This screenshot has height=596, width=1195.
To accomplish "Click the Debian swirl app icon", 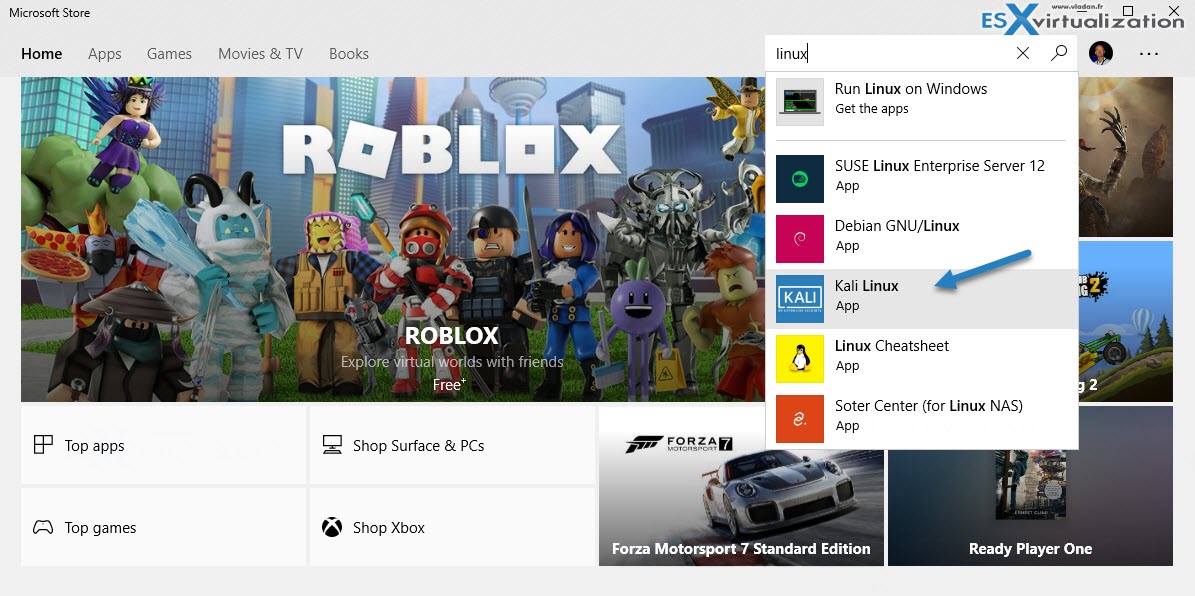I will [799, 239].
